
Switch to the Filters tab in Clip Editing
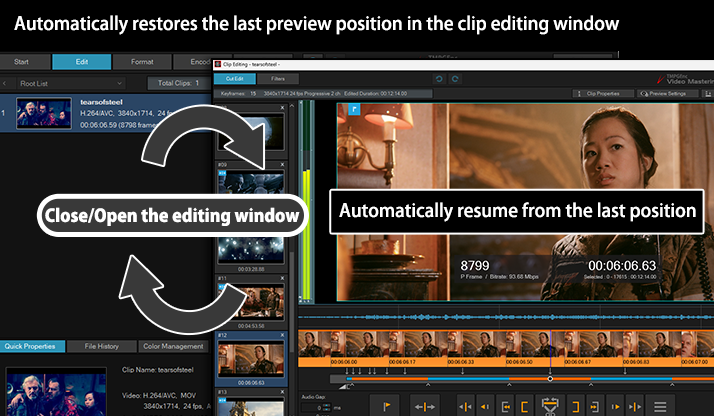pos(278,79)
